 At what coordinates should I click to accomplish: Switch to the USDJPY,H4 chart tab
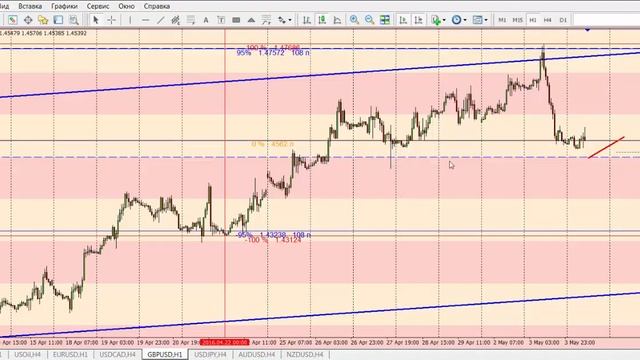[x=210, y=355]
